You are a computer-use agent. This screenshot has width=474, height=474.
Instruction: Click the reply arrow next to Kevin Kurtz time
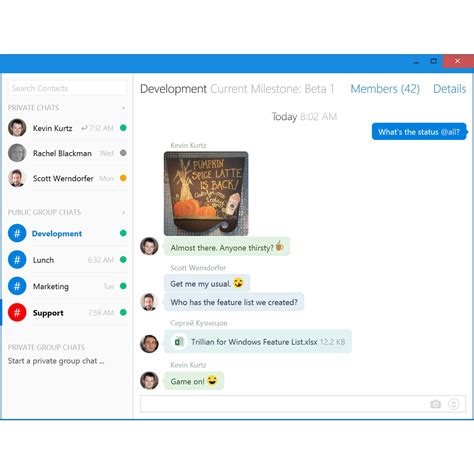point(84,128)
